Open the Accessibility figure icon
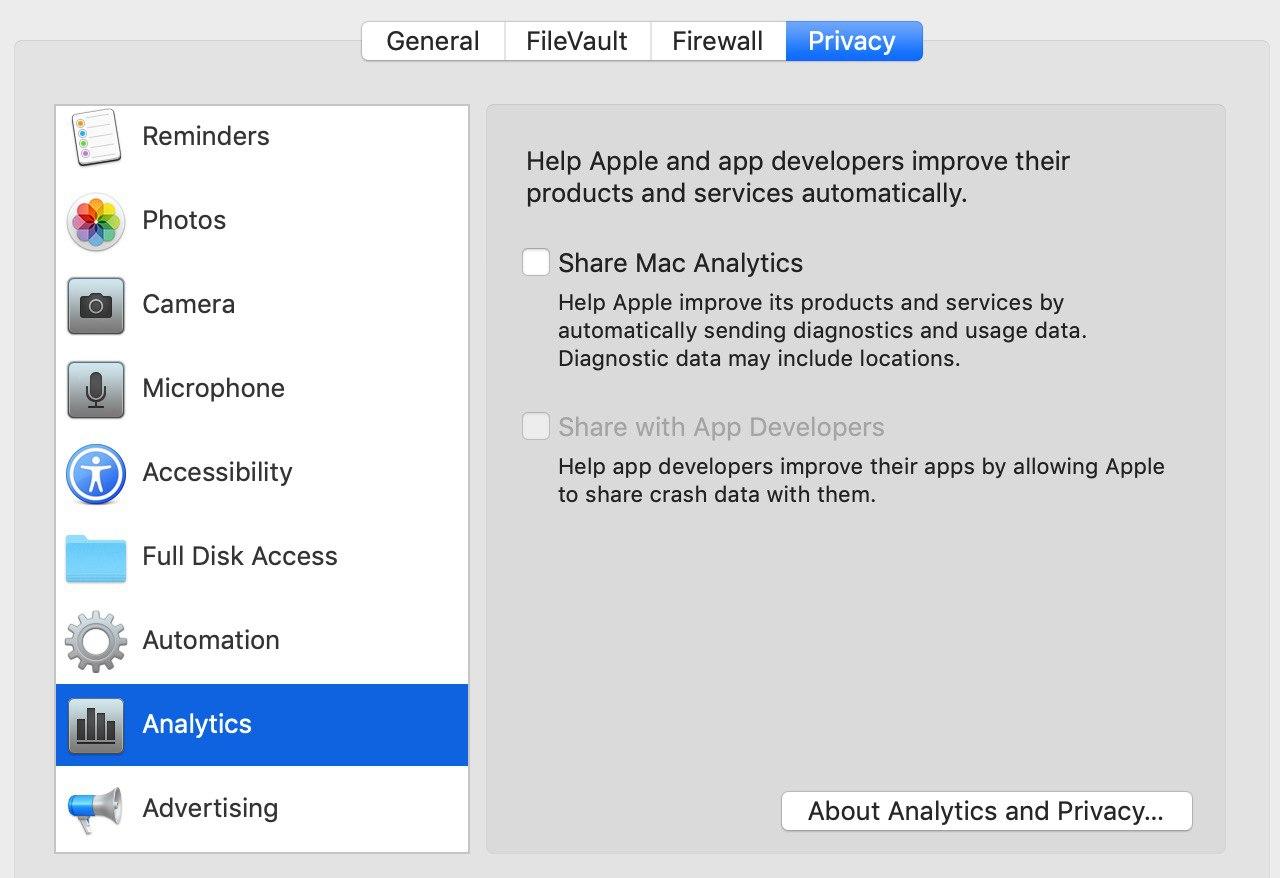Viewport: 1280px width, 878px height. coord(96,474)
